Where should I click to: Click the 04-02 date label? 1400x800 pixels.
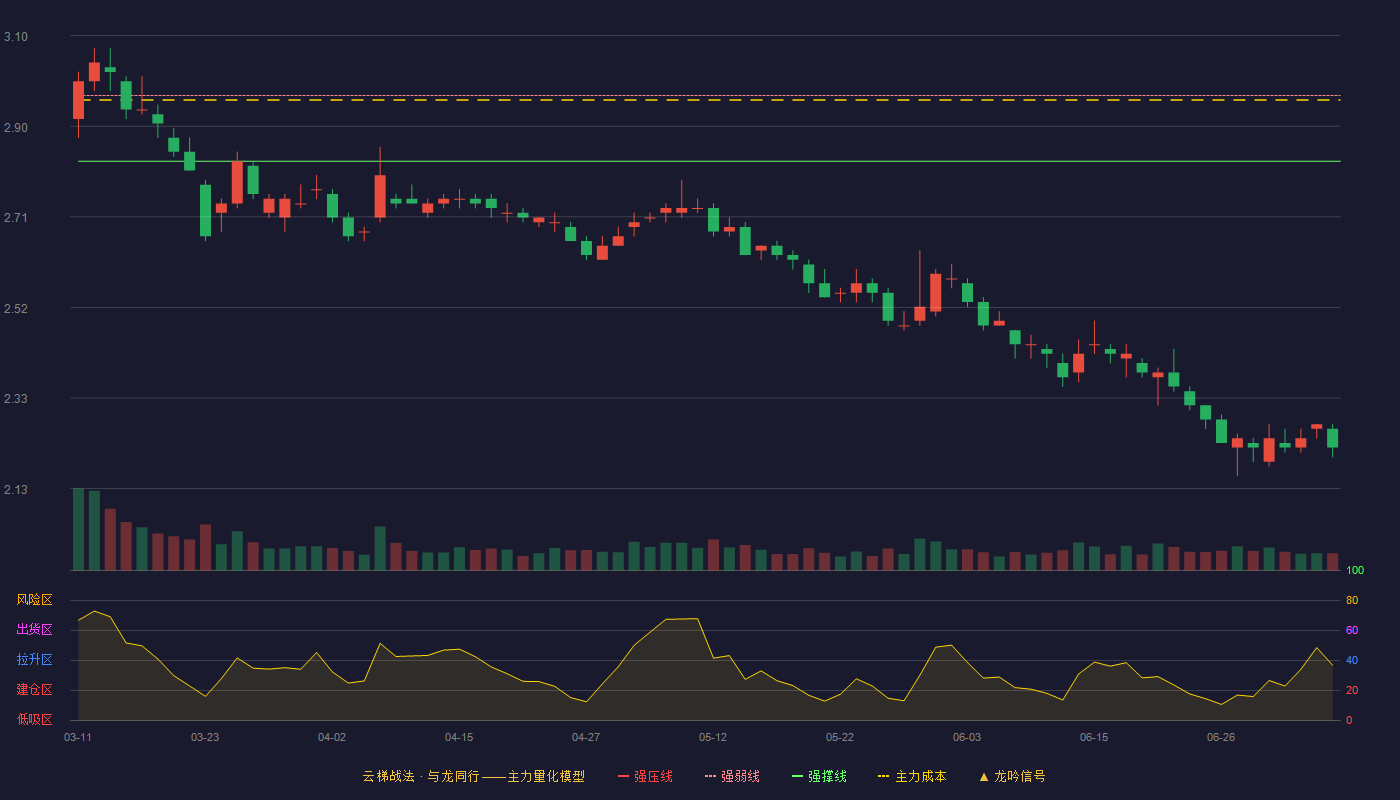(x=332, y=737)
